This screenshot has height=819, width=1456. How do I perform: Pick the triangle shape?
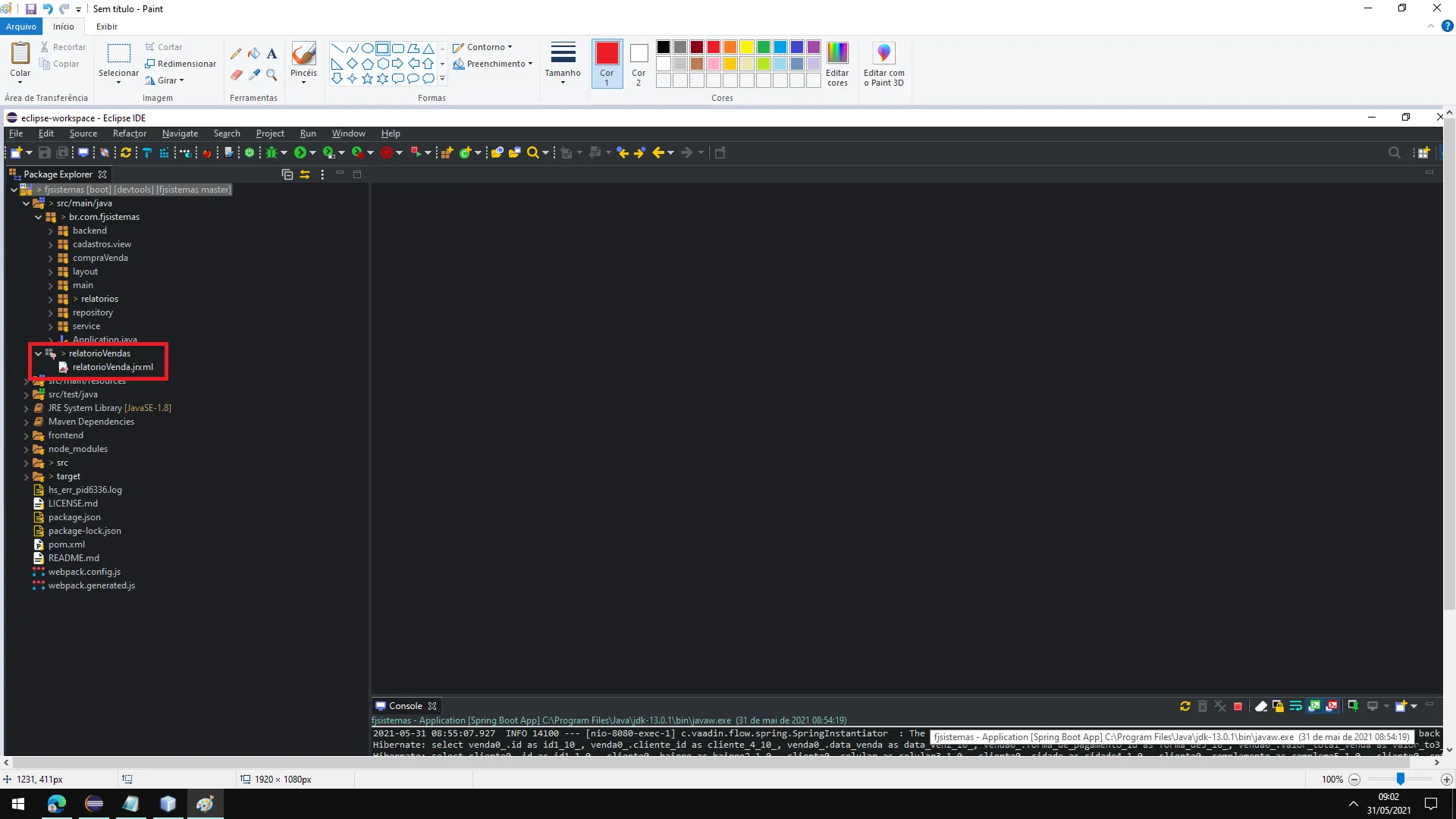[428, 49]
